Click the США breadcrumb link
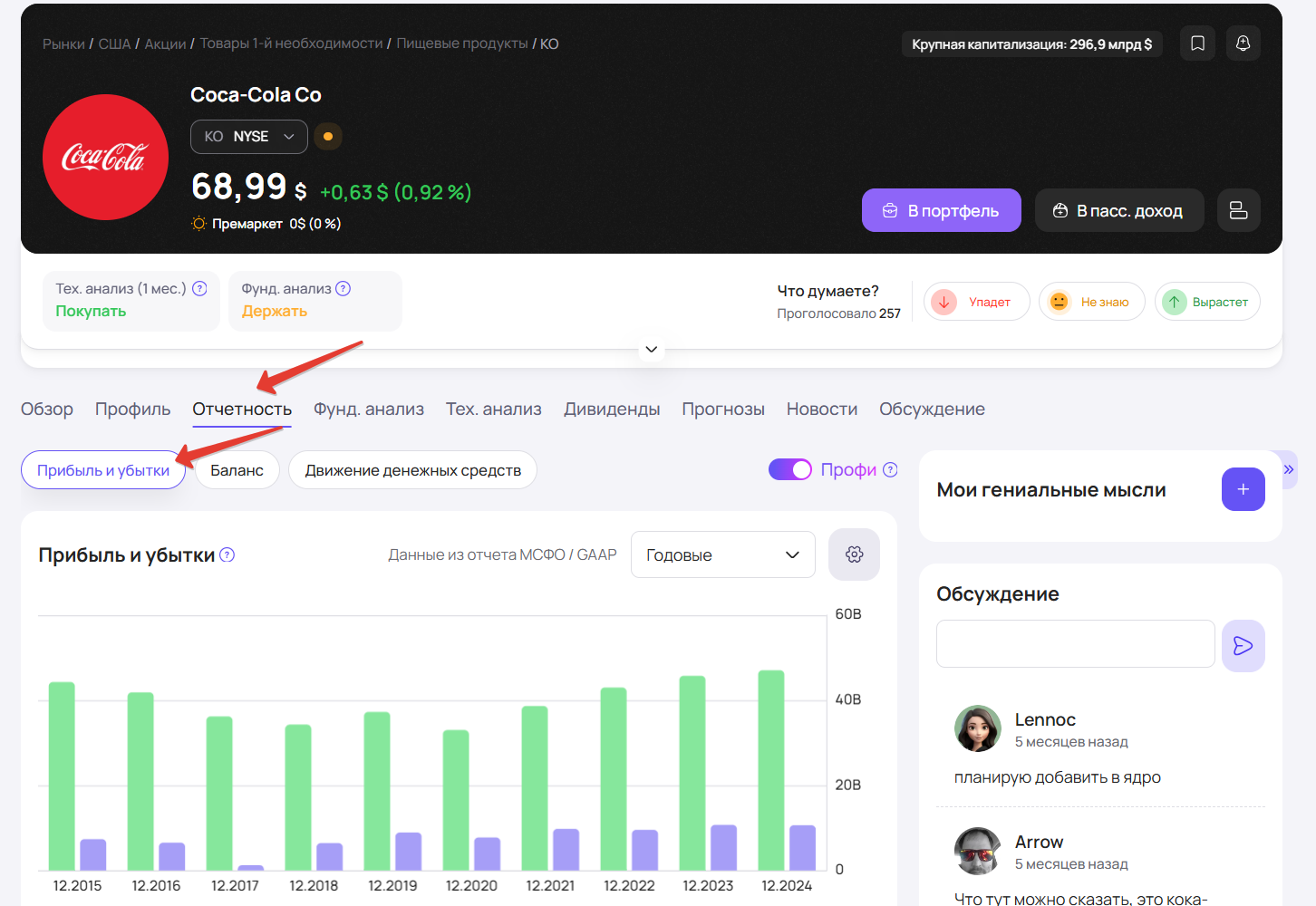 pos(114,43)
